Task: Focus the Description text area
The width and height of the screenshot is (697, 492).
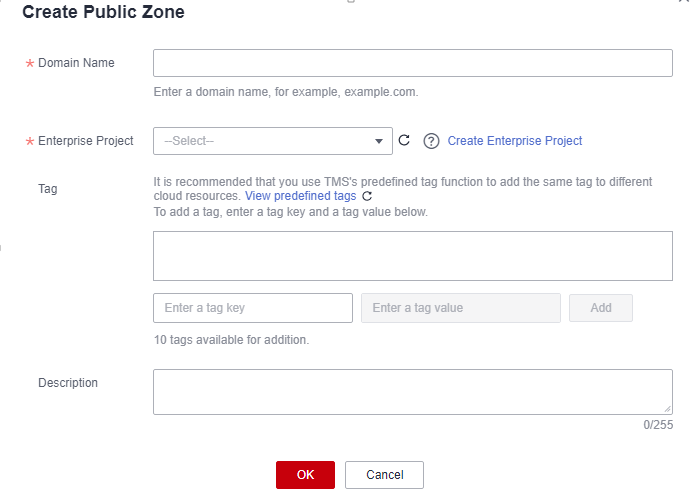Action: pos(412,391)
